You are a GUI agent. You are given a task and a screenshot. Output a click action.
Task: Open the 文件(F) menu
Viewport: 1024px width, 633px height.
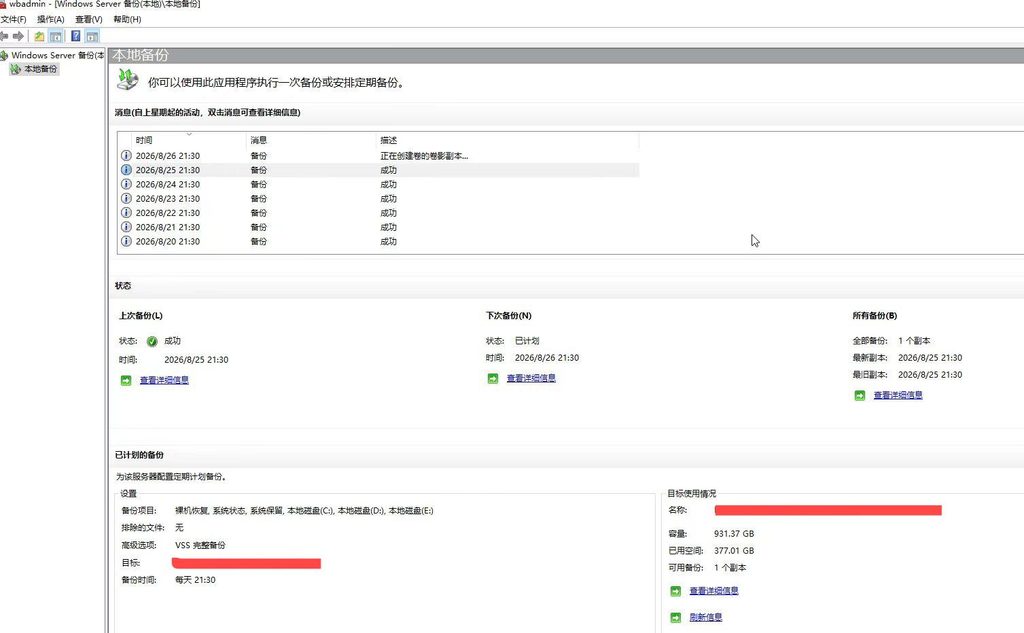click(x=13, y=20)
